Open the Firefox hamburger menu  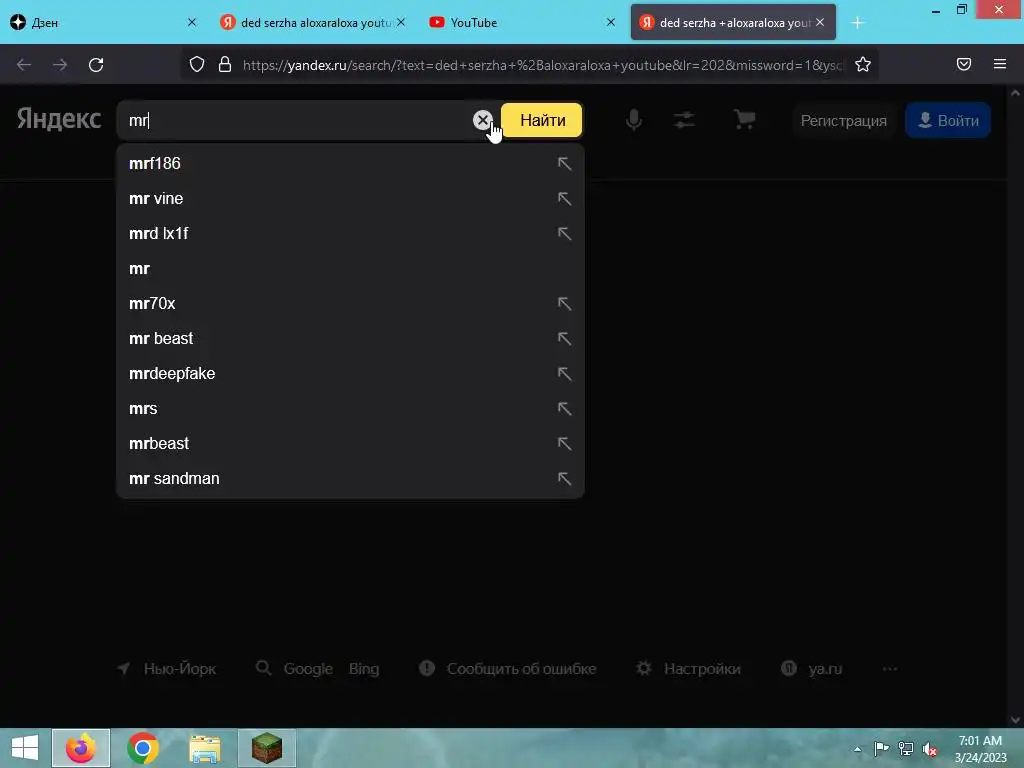1000,64
